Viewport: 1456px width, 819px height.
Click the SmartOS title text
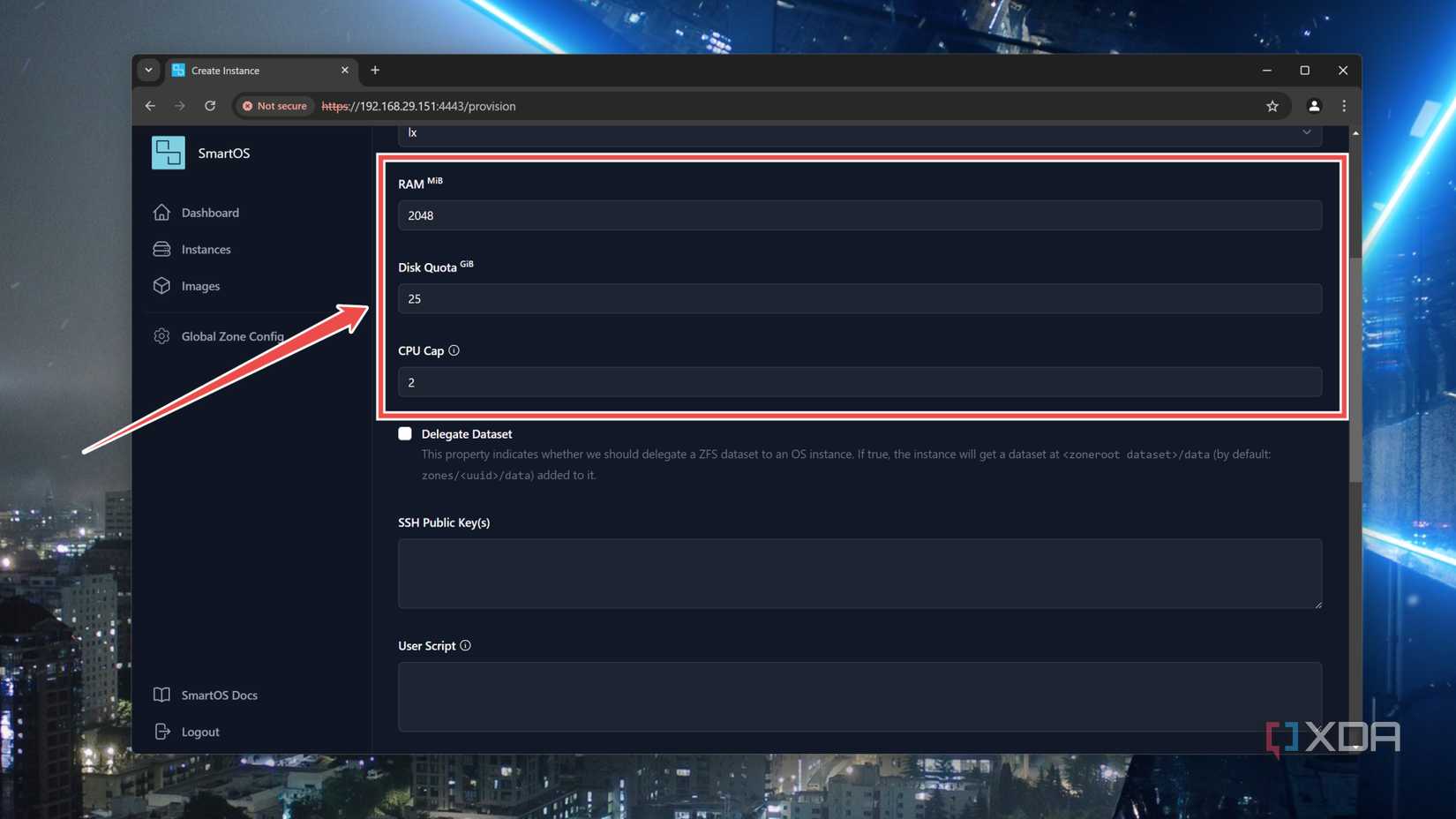click(224, 154)
